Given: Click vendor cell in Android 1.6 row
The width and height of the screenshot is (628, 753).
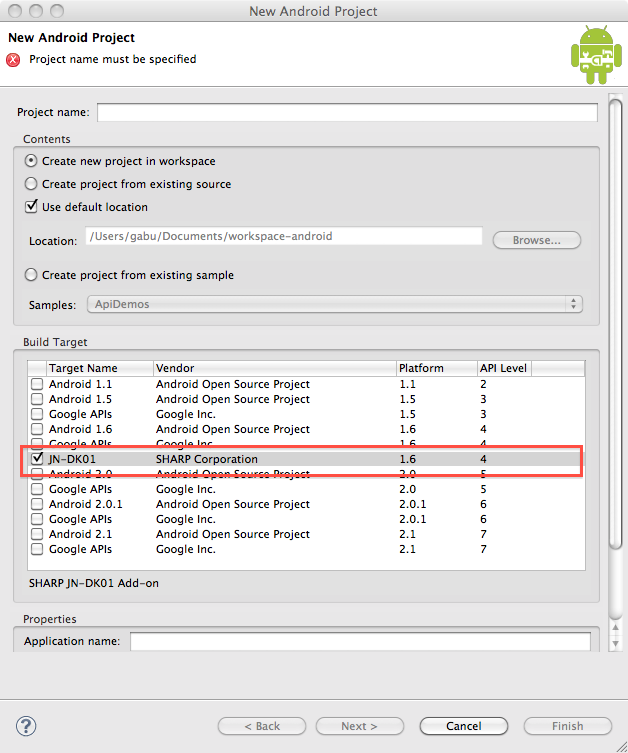Looking at the screenshot, I should click(x=233, y=429).
